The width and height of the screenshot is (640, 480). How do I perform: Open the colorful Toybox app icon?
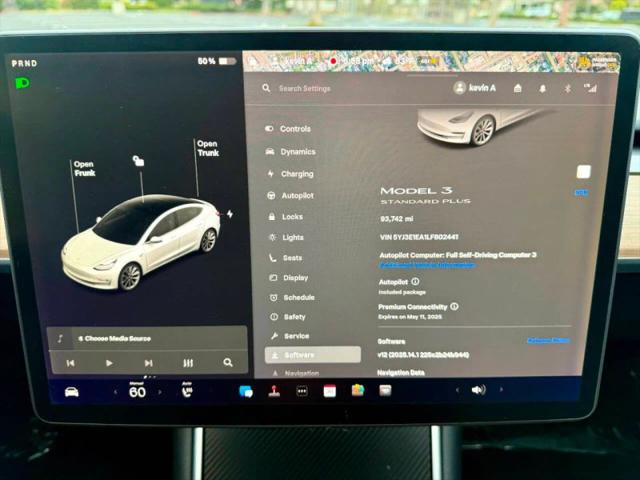click(x=358, y=391)
